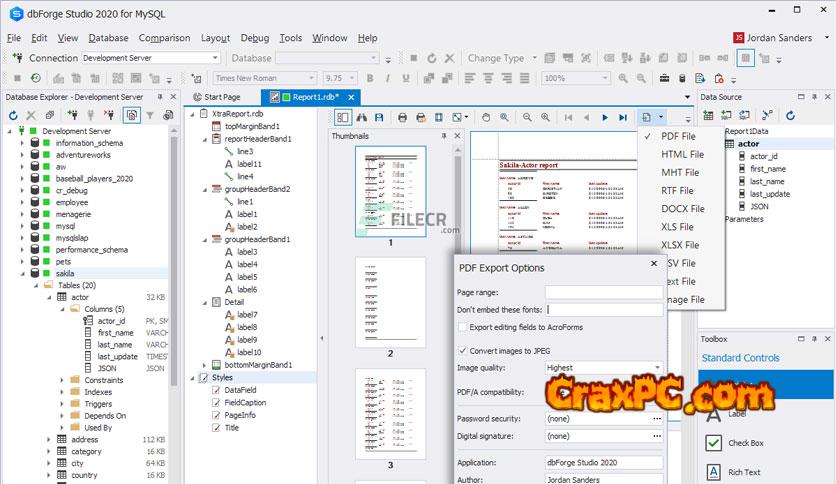Image resolution: width=836 pixels, height=484 pixels.
Task: Click the Bold formatting button
Action: point(370,78)
